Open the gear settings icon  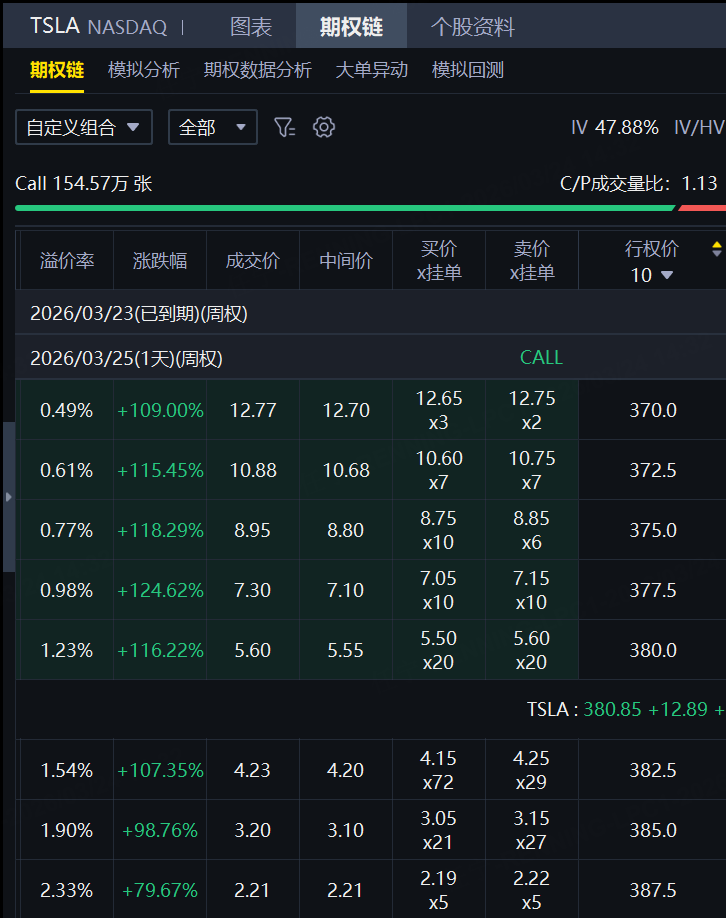[x=324, y=127]
